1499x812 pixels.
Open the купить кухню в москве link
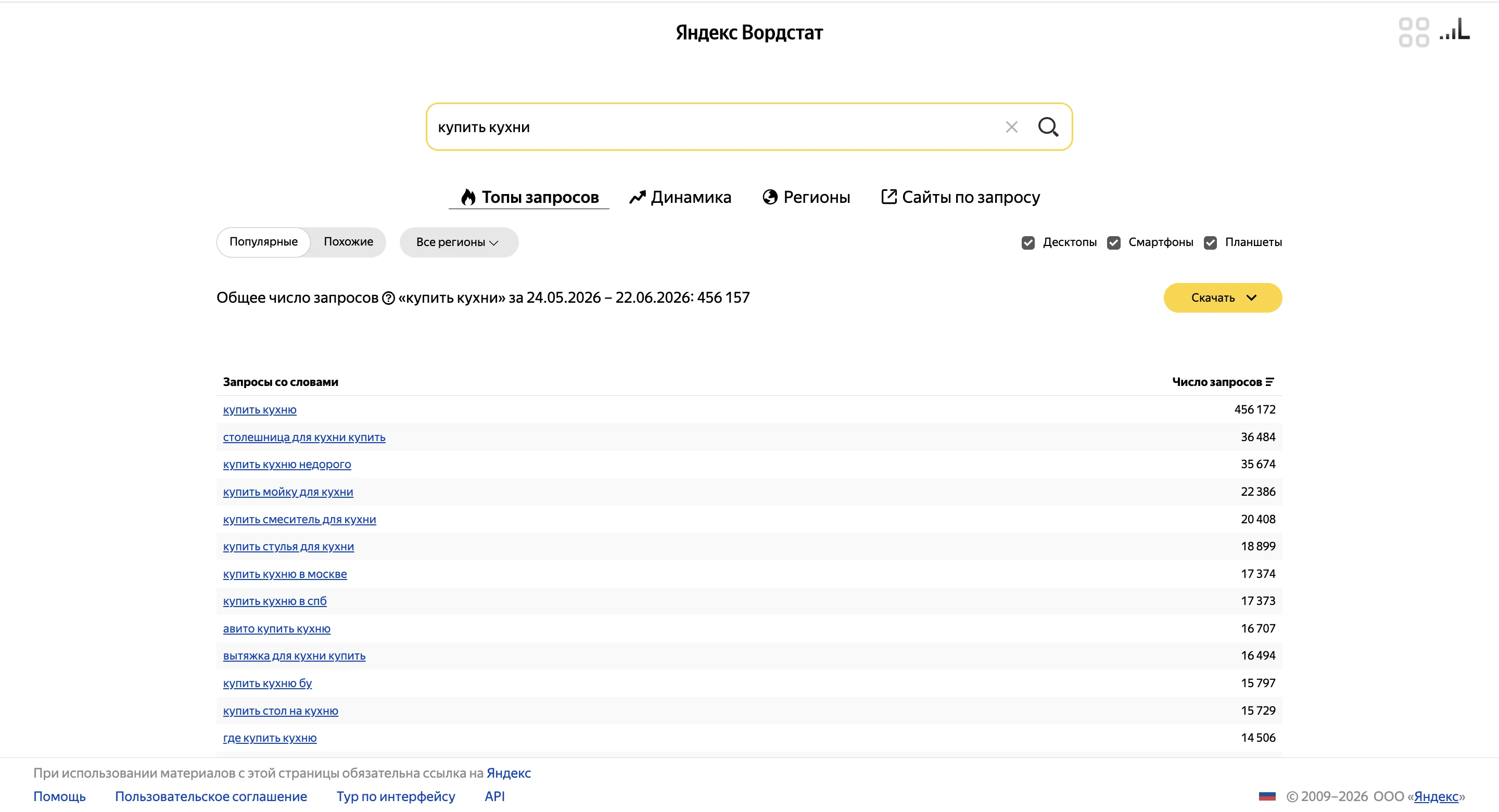[285, 574]
